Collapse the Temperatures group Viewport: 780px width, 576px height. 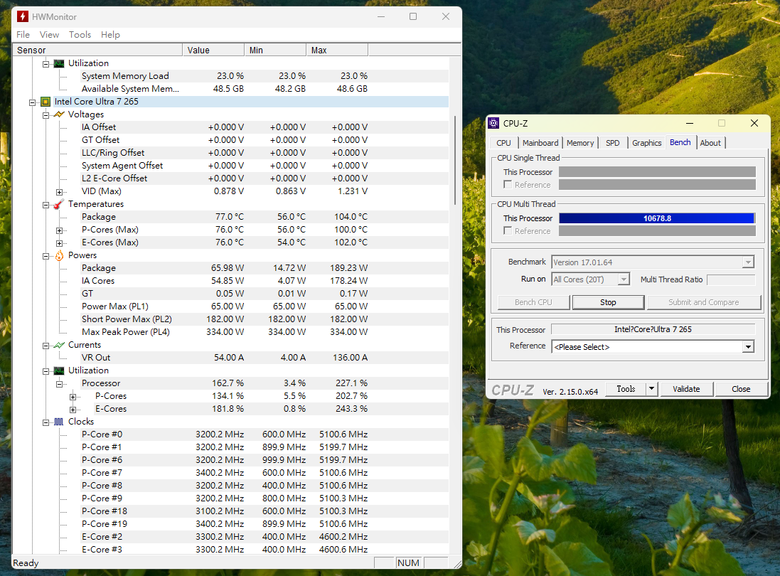tap(46, 205)
